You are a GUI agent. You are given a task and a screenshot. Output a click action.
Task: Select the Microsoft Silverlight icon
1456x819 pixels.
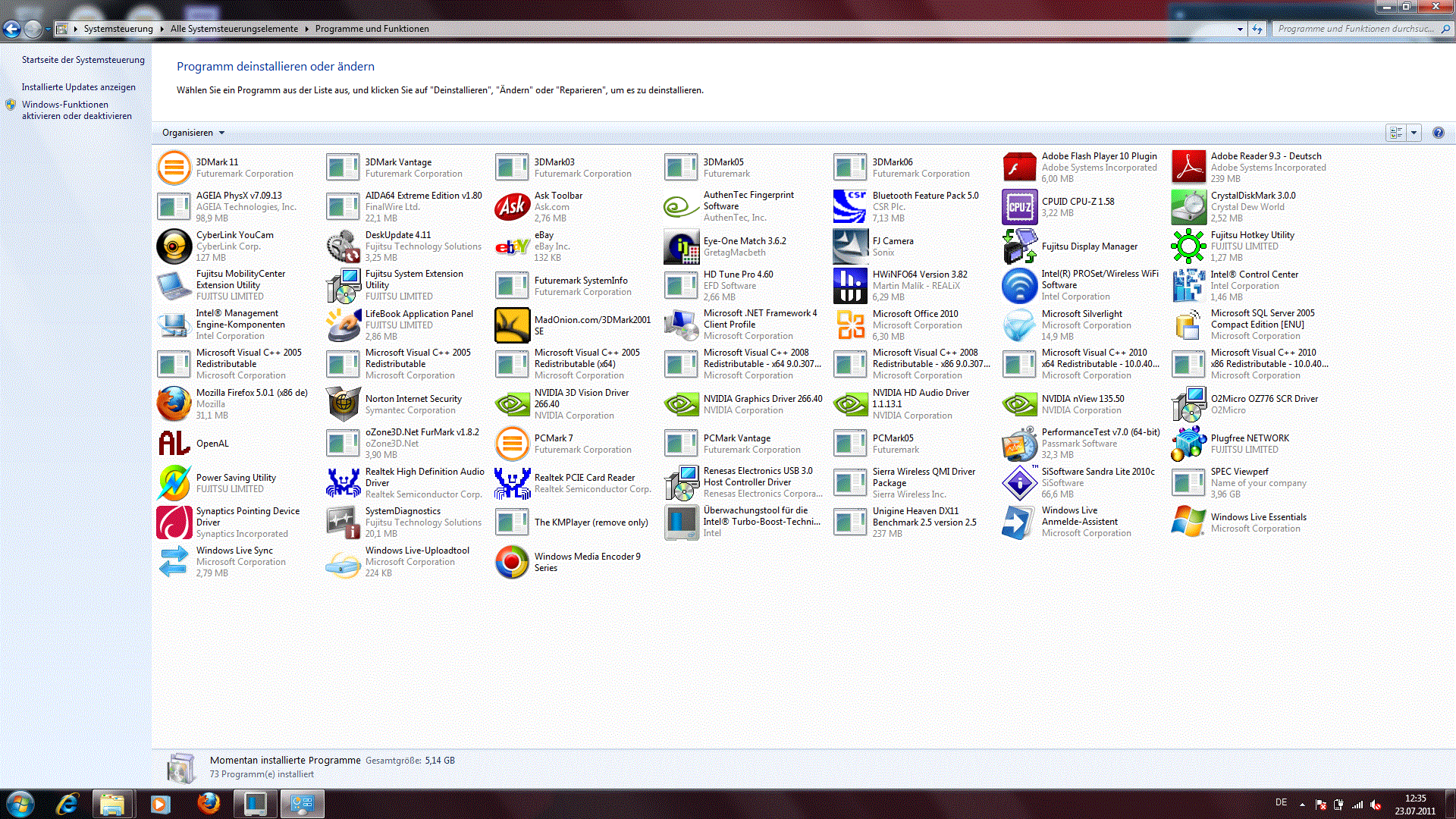(x=1019, y=325)
